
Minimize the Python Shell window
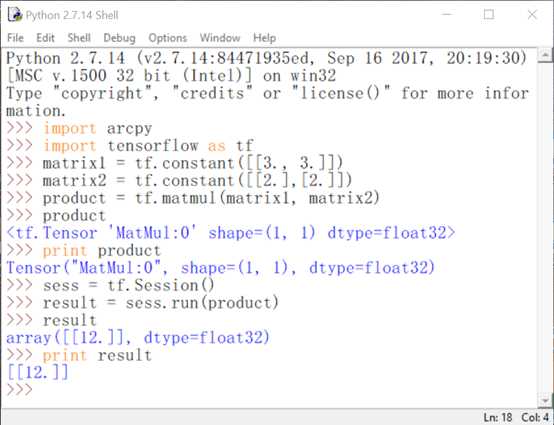[447, 14]
